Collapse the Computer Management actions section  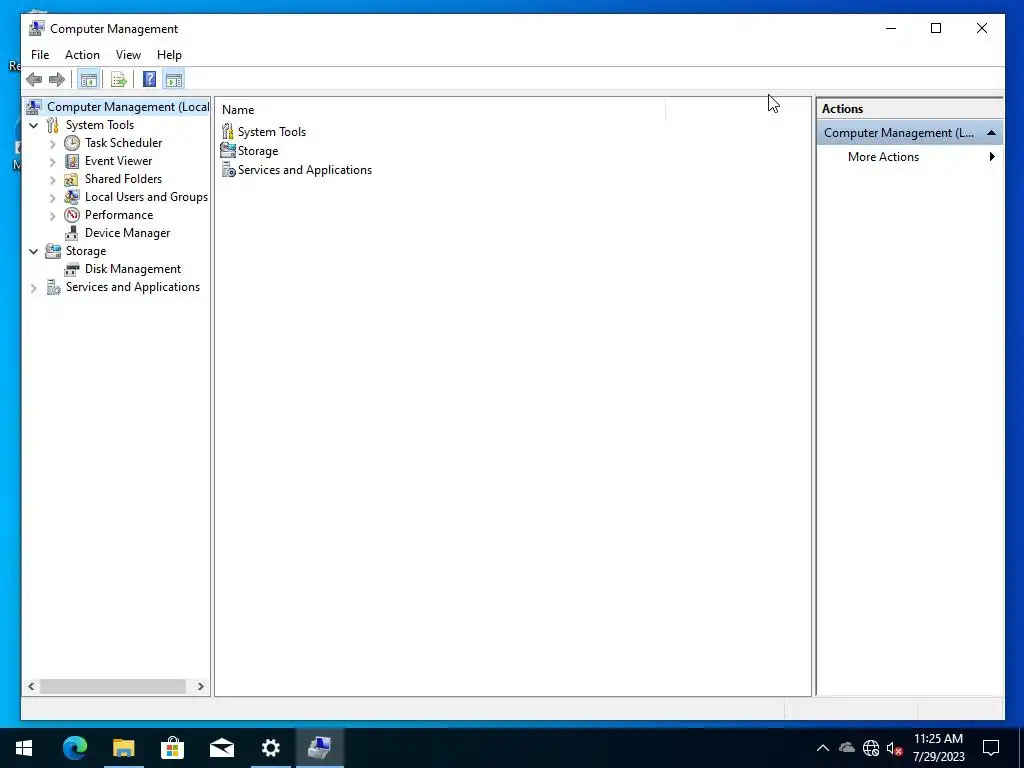tap(991, 133)
